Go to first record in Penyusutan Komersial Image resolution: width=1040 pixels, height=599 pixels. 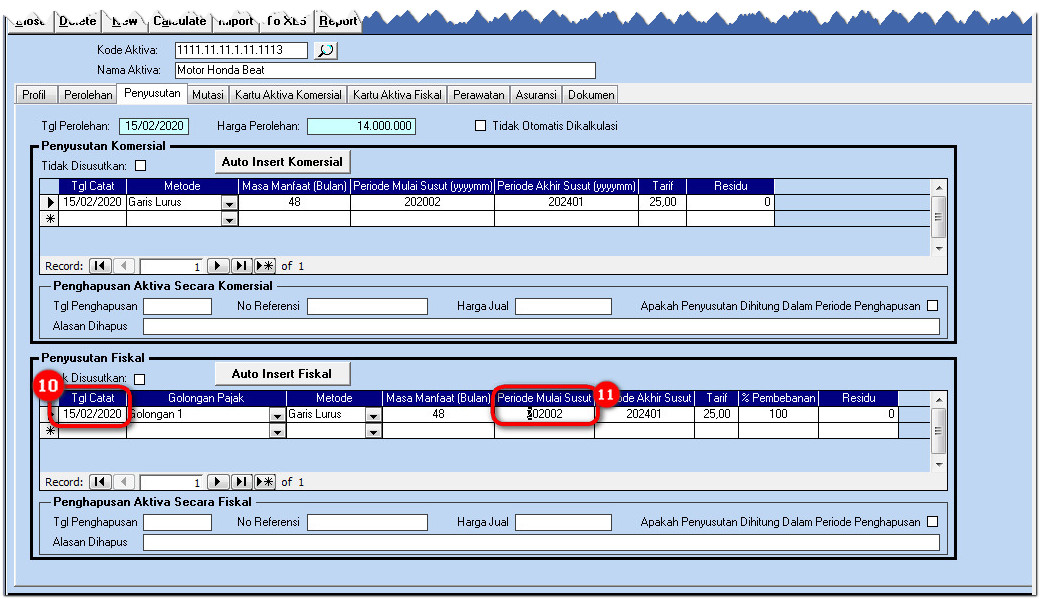[100, 266]
